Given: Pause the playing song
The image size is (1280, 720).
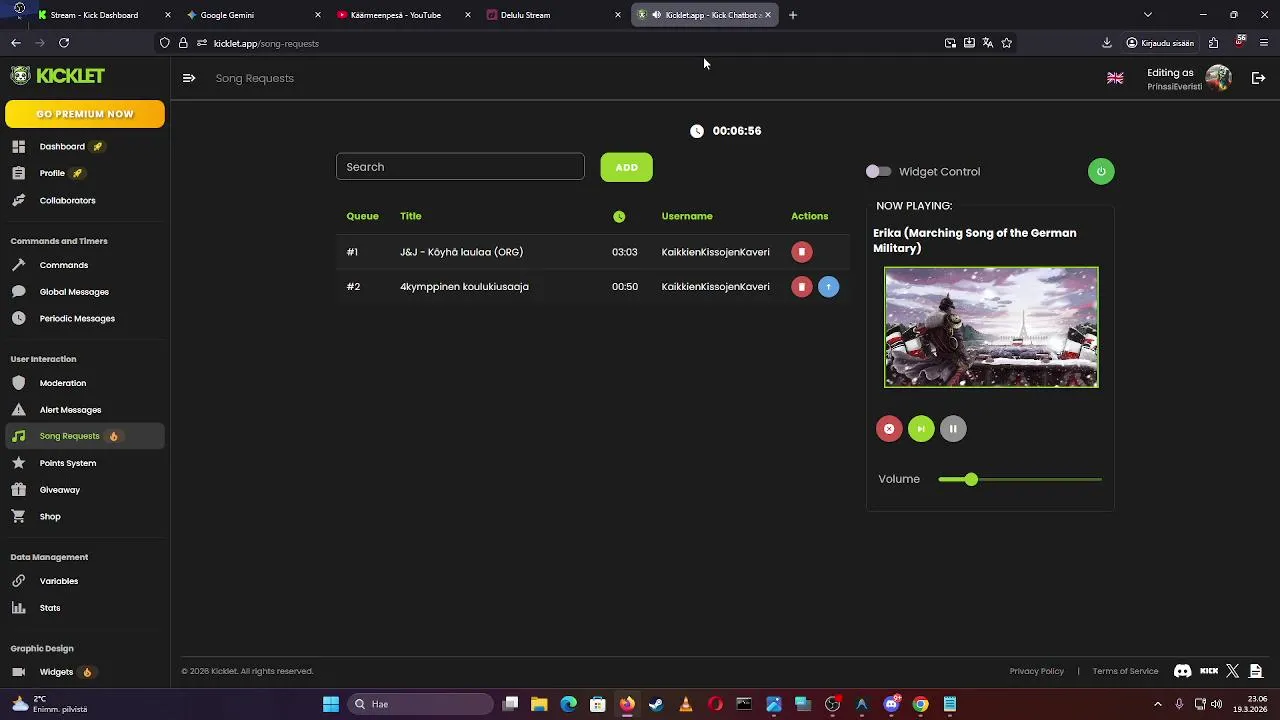Looking at the screenshot, I should pos(953,429).
